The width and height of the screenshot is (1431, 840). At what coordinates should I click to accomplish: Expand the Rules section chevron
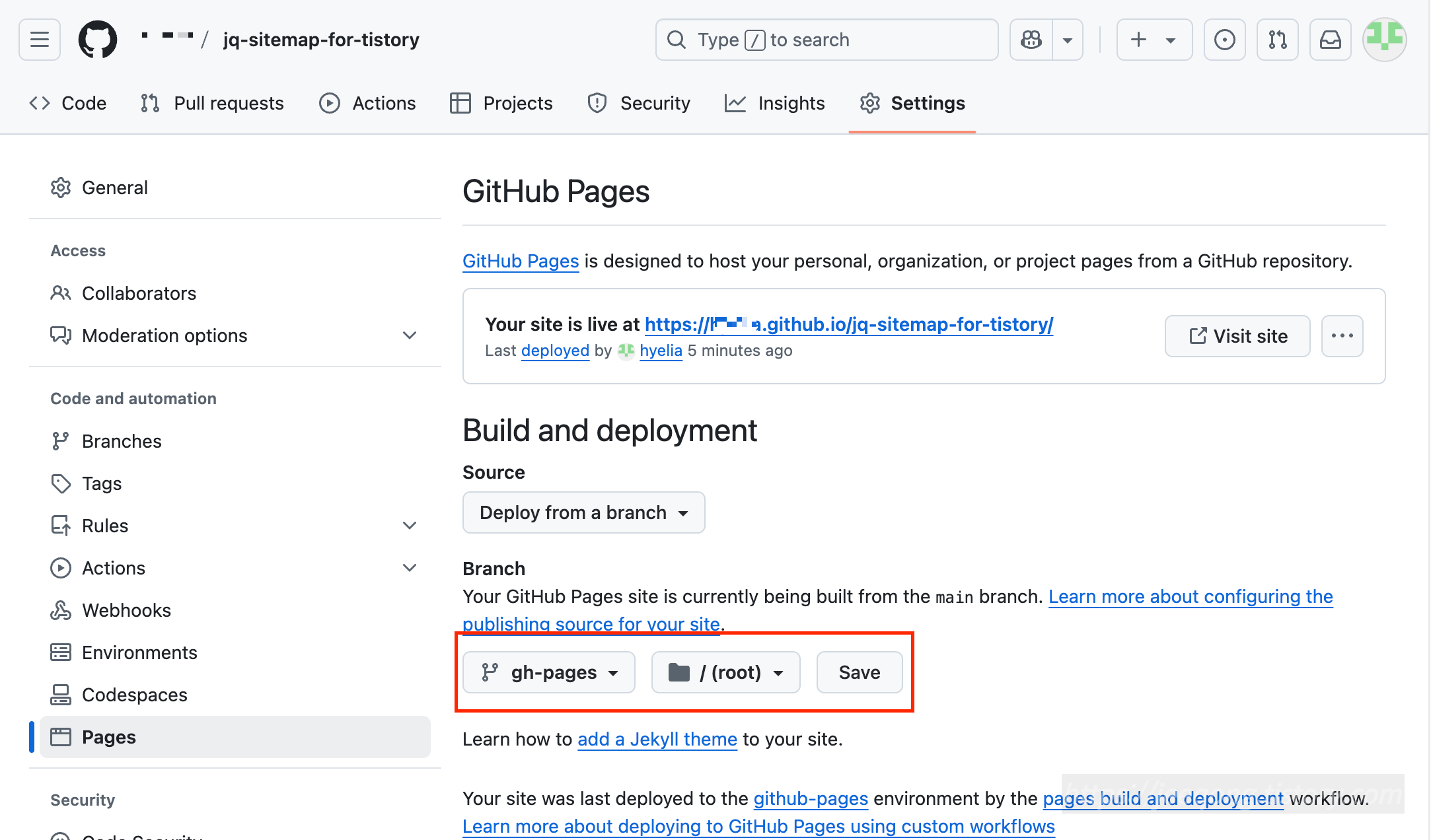pyautogui.click(x=410, y=526)
